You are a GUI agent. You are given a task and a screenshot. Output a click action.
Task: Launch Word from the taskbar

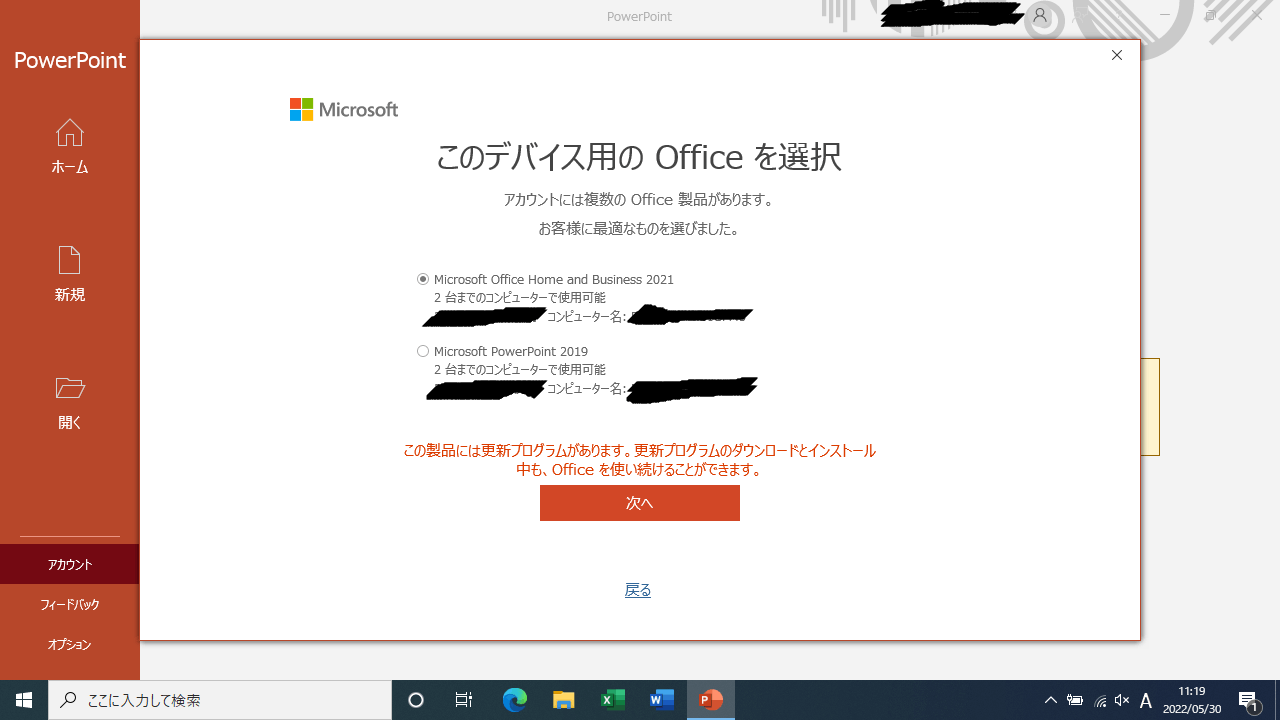(x=661, y=700)
